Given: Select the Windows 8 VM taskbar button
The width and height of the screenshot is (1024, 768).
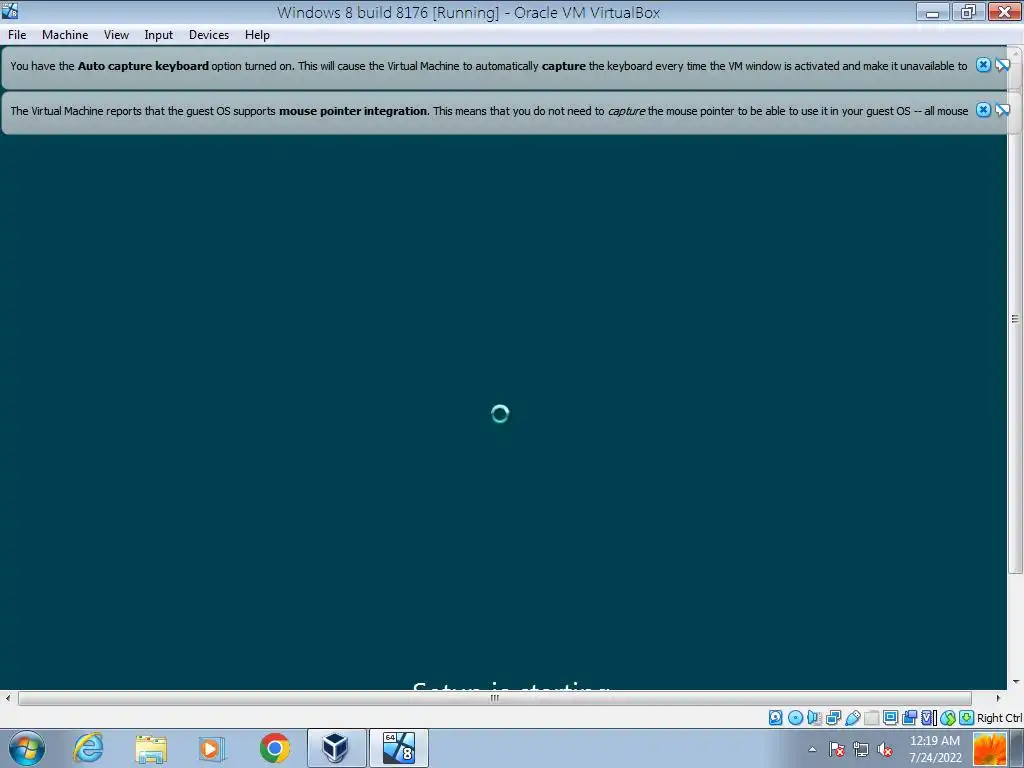Looking at the screenshot, I should (398, 748).
